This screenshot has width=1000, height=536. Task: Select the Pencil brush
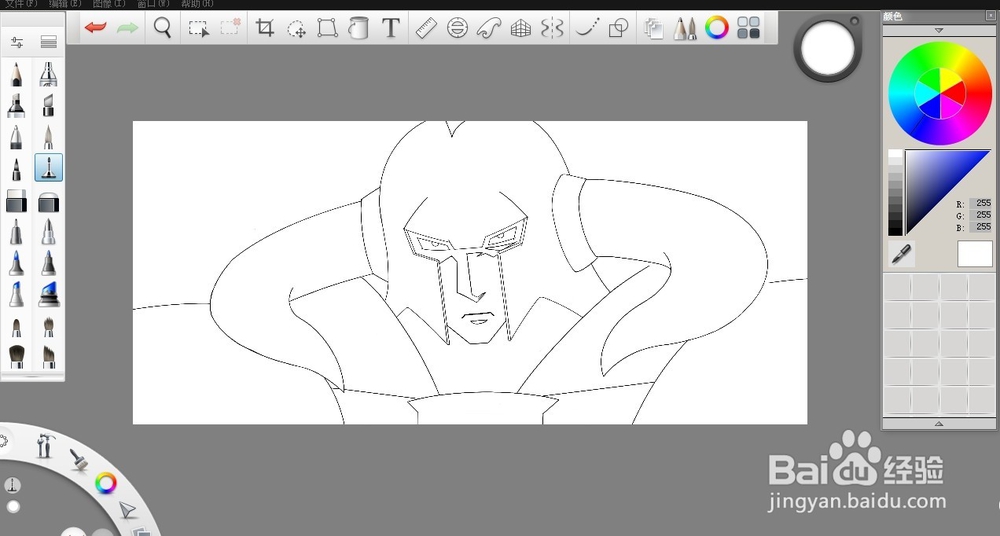pos(17,75)
